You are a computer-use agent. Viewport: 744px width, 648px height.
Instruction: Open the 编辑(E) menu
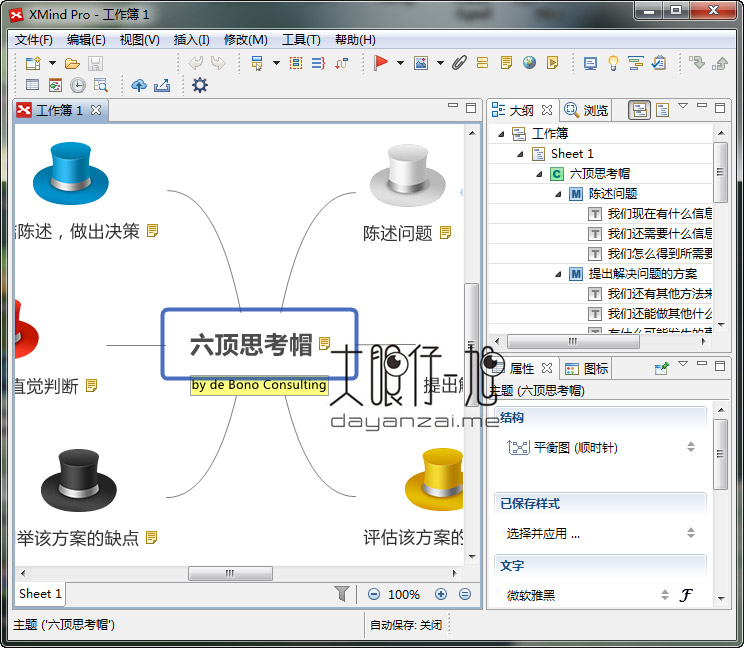(x=86, y=40)
